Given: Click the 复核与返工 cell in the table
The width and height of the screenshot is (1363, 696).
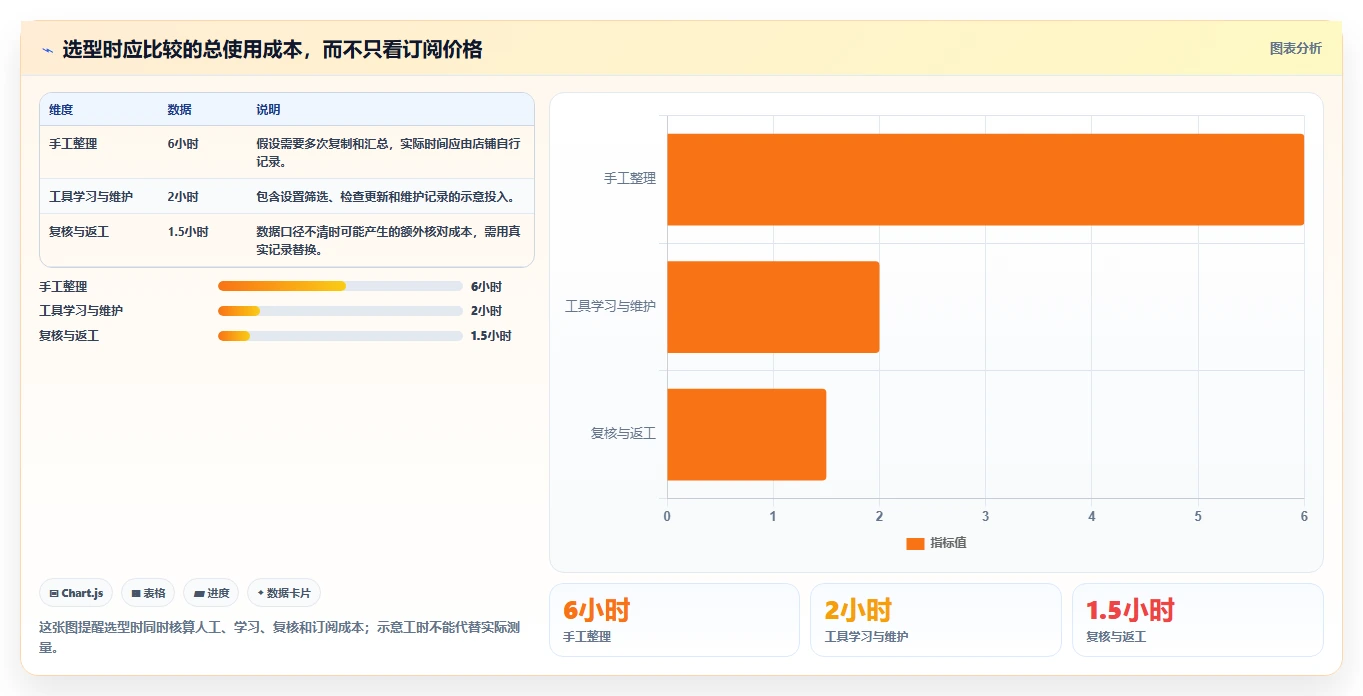Looking at the screenshot, I should [79, 232].
